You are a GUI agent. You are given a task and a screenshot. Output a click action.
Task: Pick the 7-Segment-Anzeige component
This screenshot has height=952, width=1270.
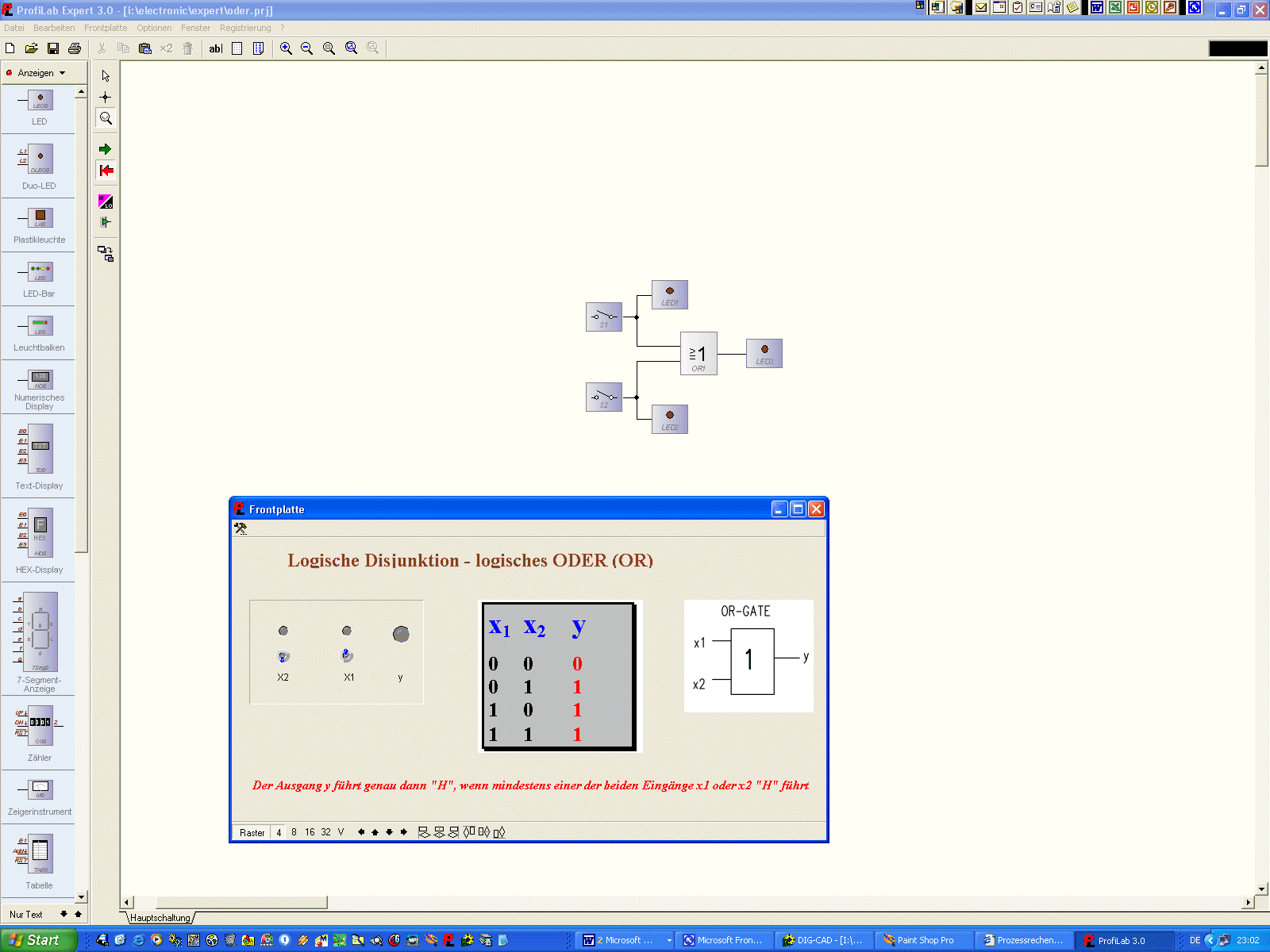pos(39,641)
